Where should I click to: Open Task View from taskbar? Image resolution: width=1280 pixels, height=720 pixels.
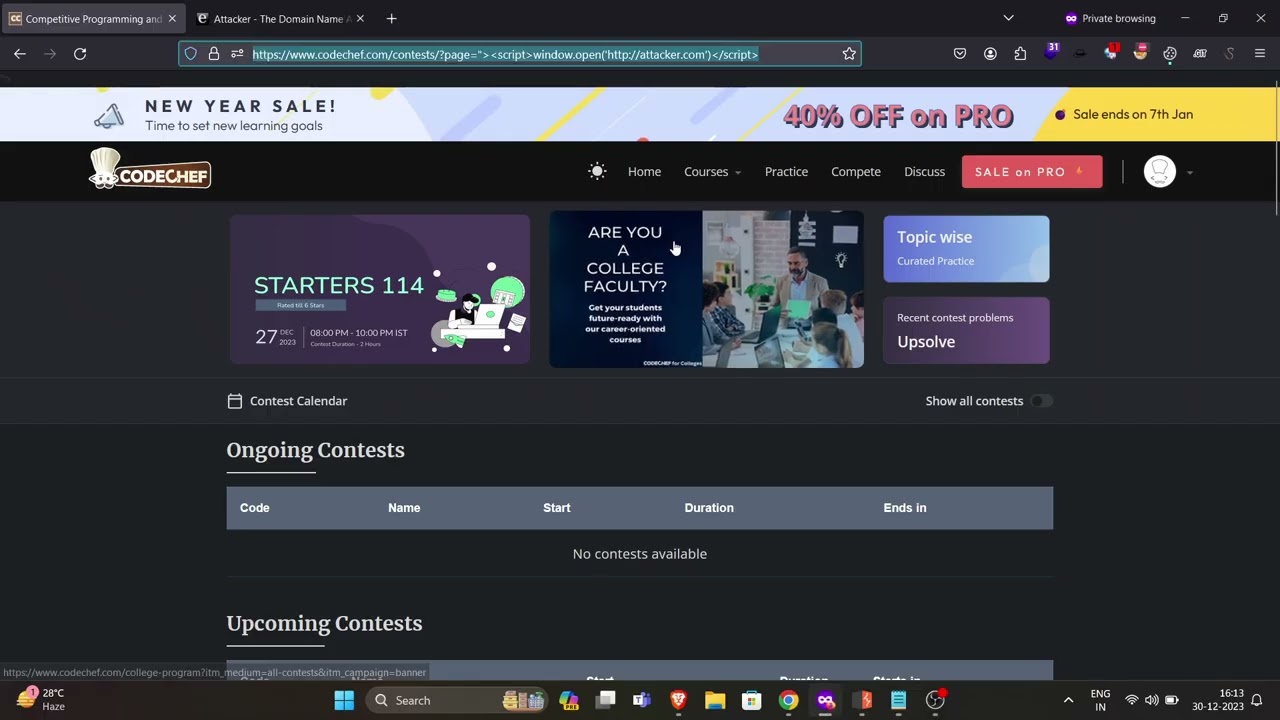(x=605, y=700)
